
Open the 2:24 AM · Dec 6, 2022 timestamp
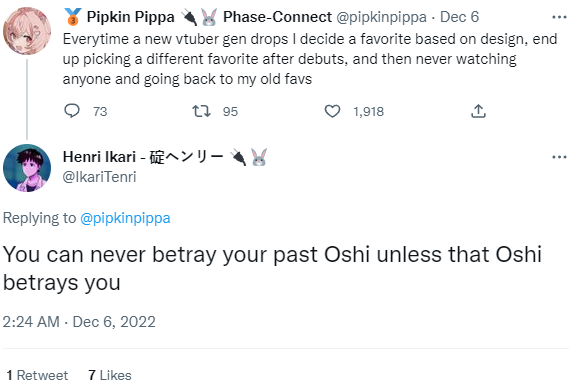tap(79, 322)
